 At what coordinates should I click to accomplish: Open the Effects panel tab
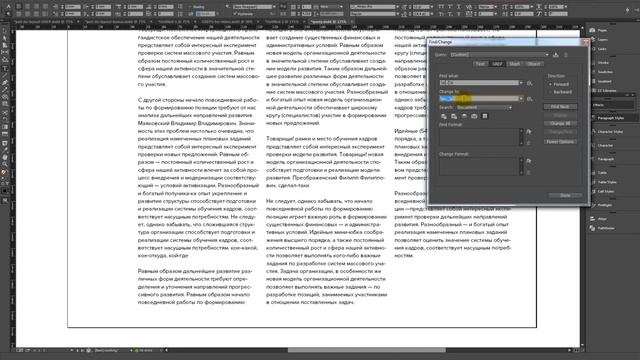coord(598,105)
